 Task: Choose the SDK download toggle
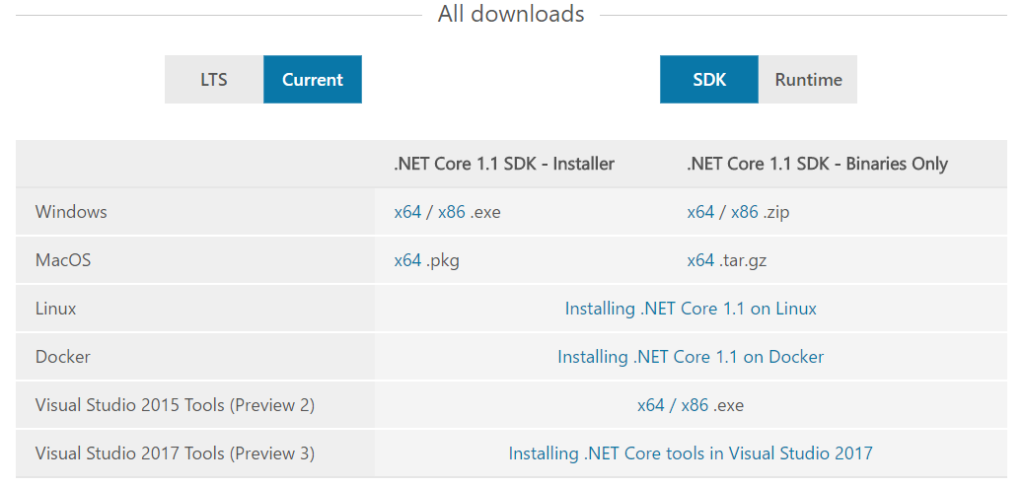709,80
